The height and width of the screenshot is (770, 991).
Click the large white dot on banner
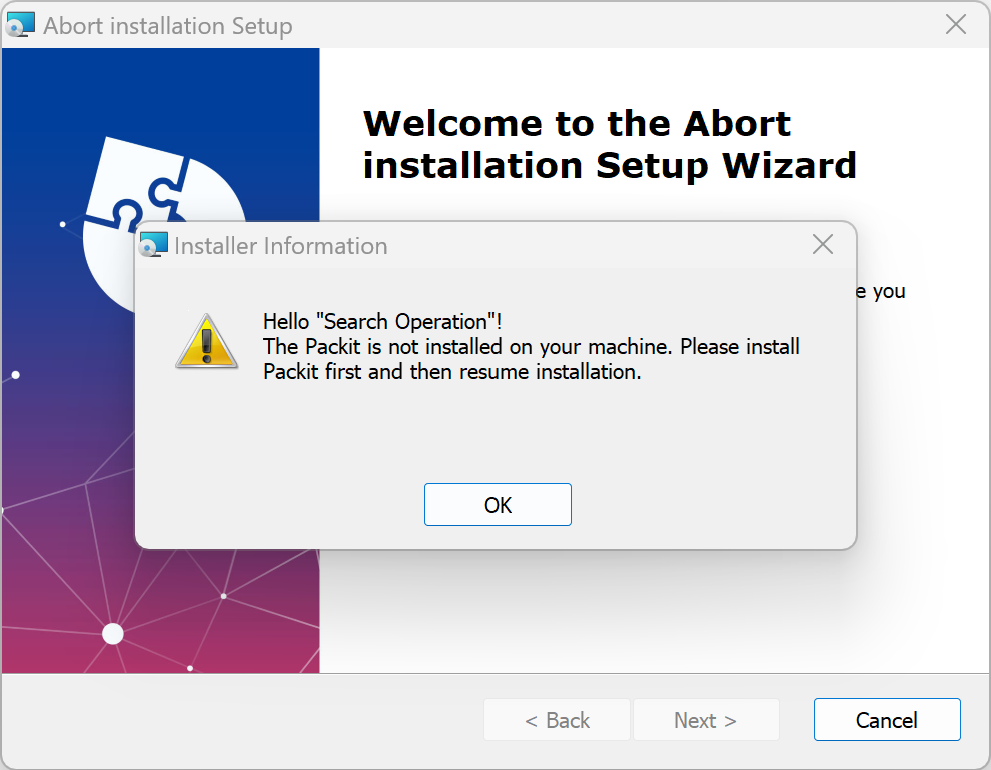point(112,633)
